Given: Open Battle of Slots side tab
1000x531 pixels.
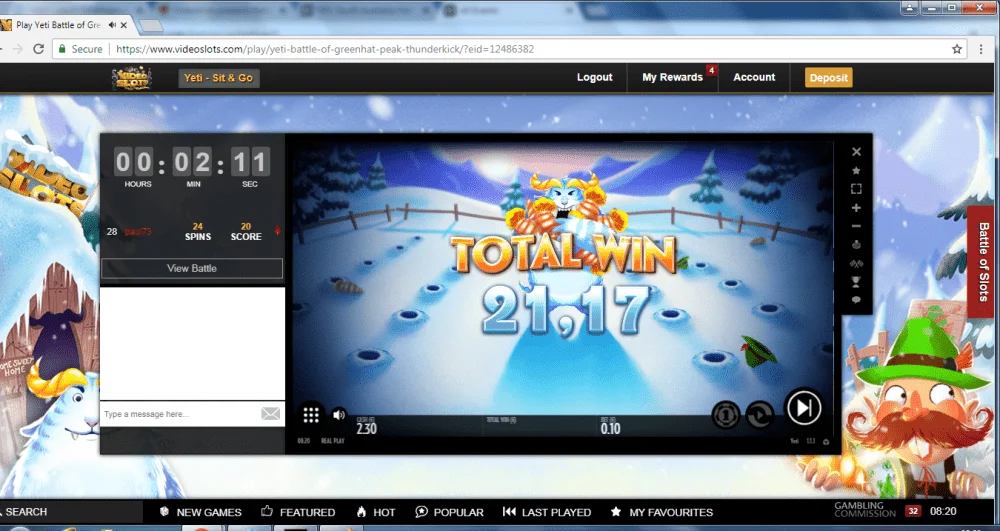Looking at the screenshot, I should tap(983, 261).
